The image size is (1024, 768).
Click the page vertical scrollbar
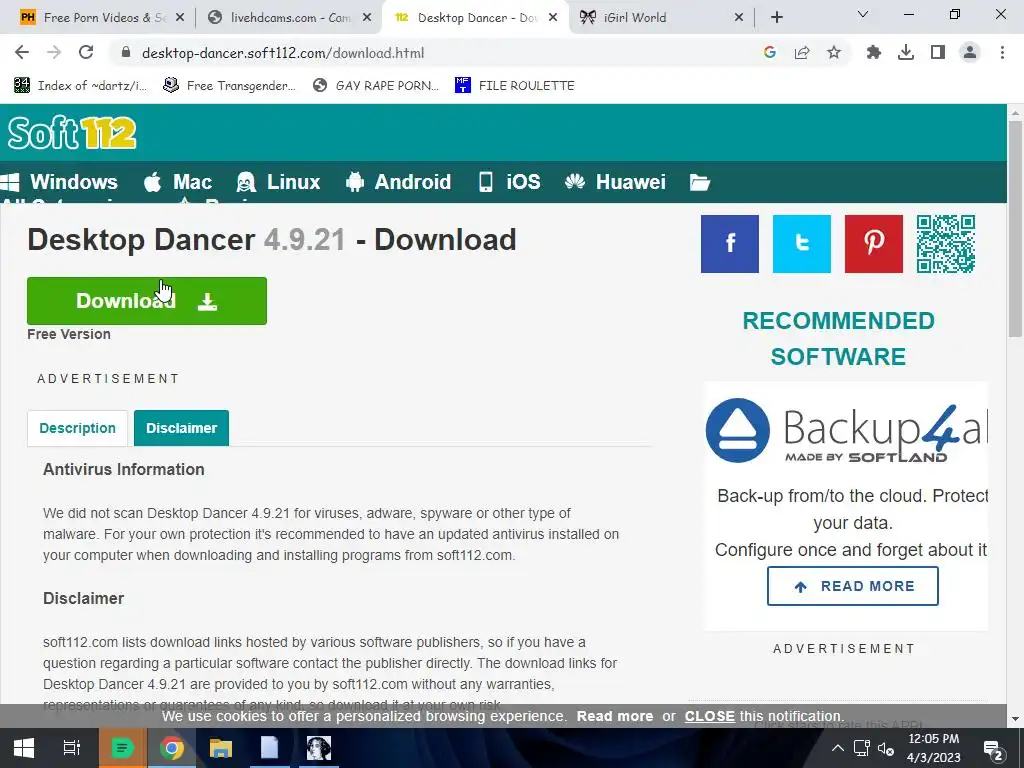(x=1015, y=229)
